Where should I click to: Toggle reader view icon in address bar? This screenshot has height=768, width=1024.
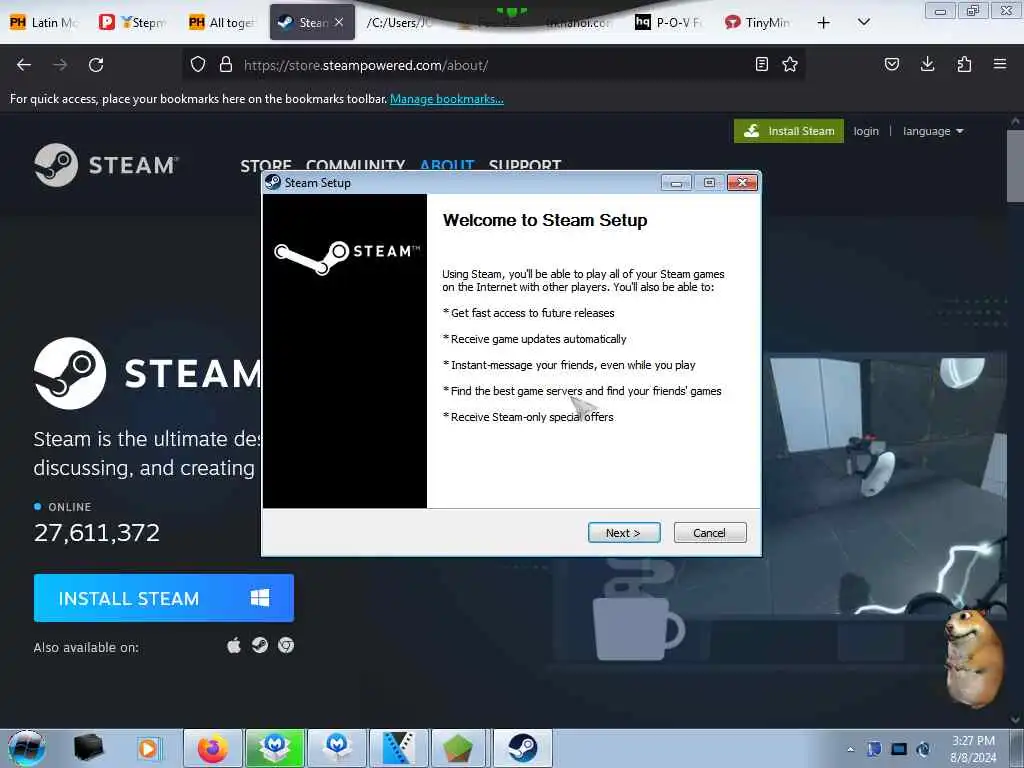[761, 65]
